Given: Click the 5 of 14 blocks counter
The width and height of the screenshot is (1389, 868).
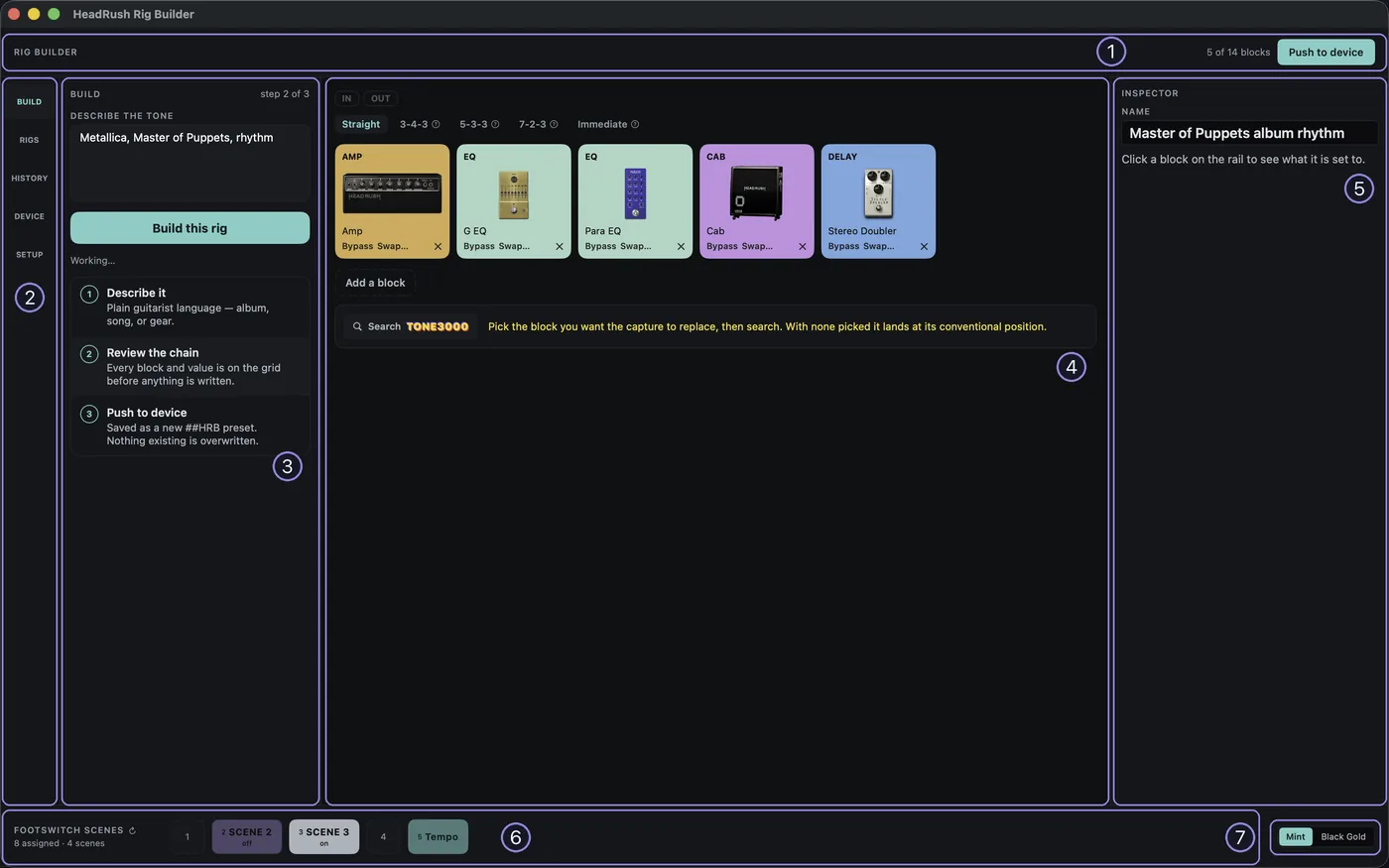Looking at the screenshot, I should point(1238,53).
